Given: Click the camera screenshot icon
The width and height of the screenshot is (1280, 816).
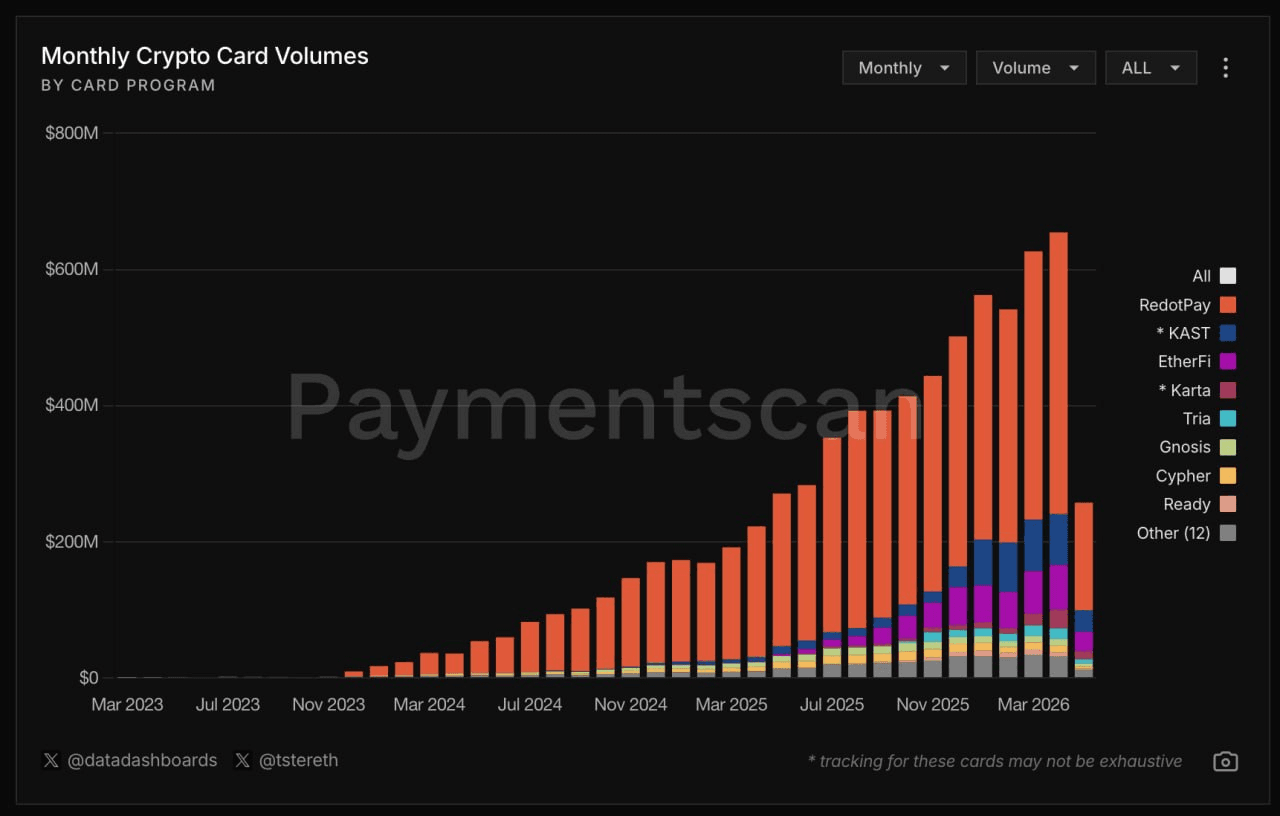Looking at the screenshot, I should tap(1225, 762).
